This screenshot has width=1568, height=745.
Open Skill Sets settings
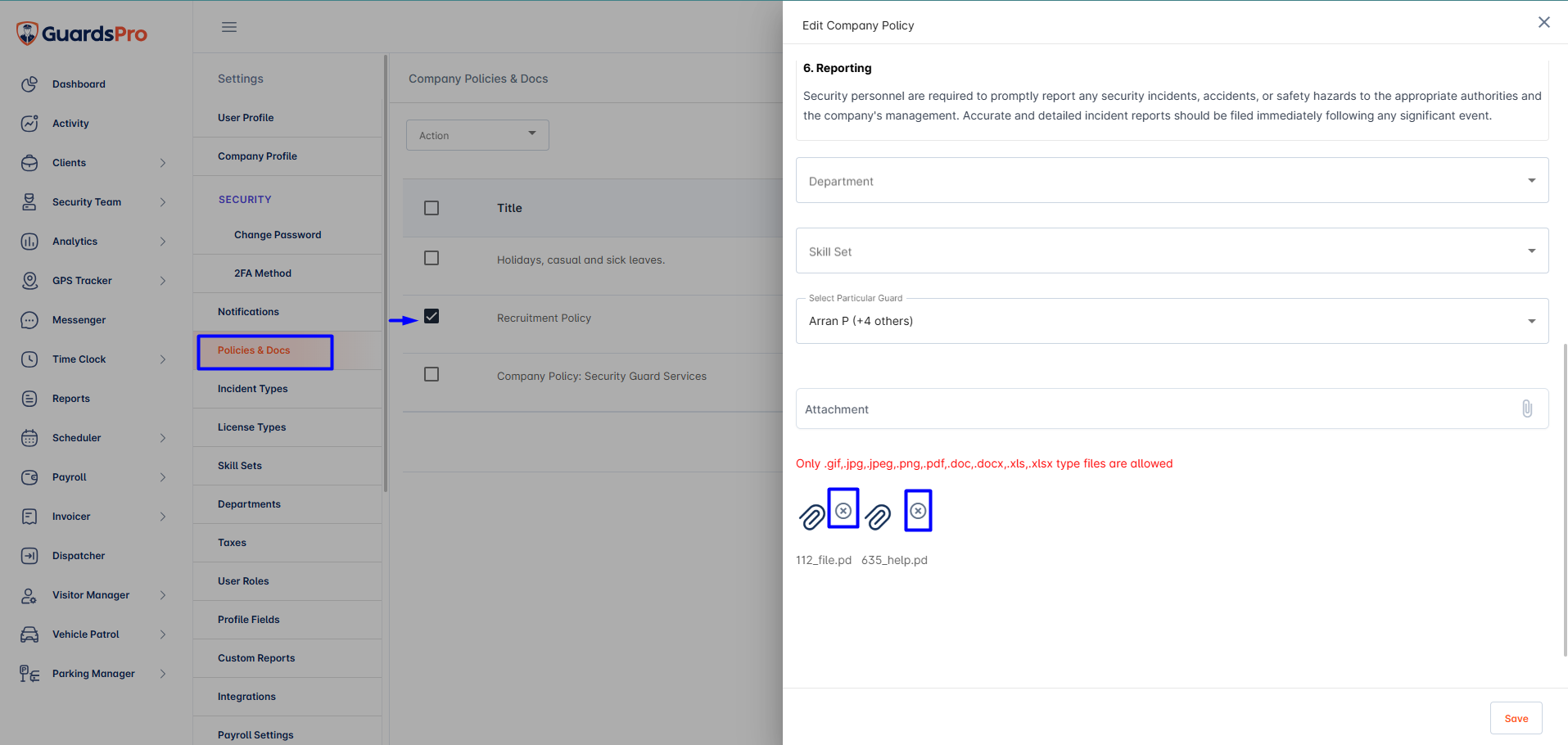pos(287,466)
